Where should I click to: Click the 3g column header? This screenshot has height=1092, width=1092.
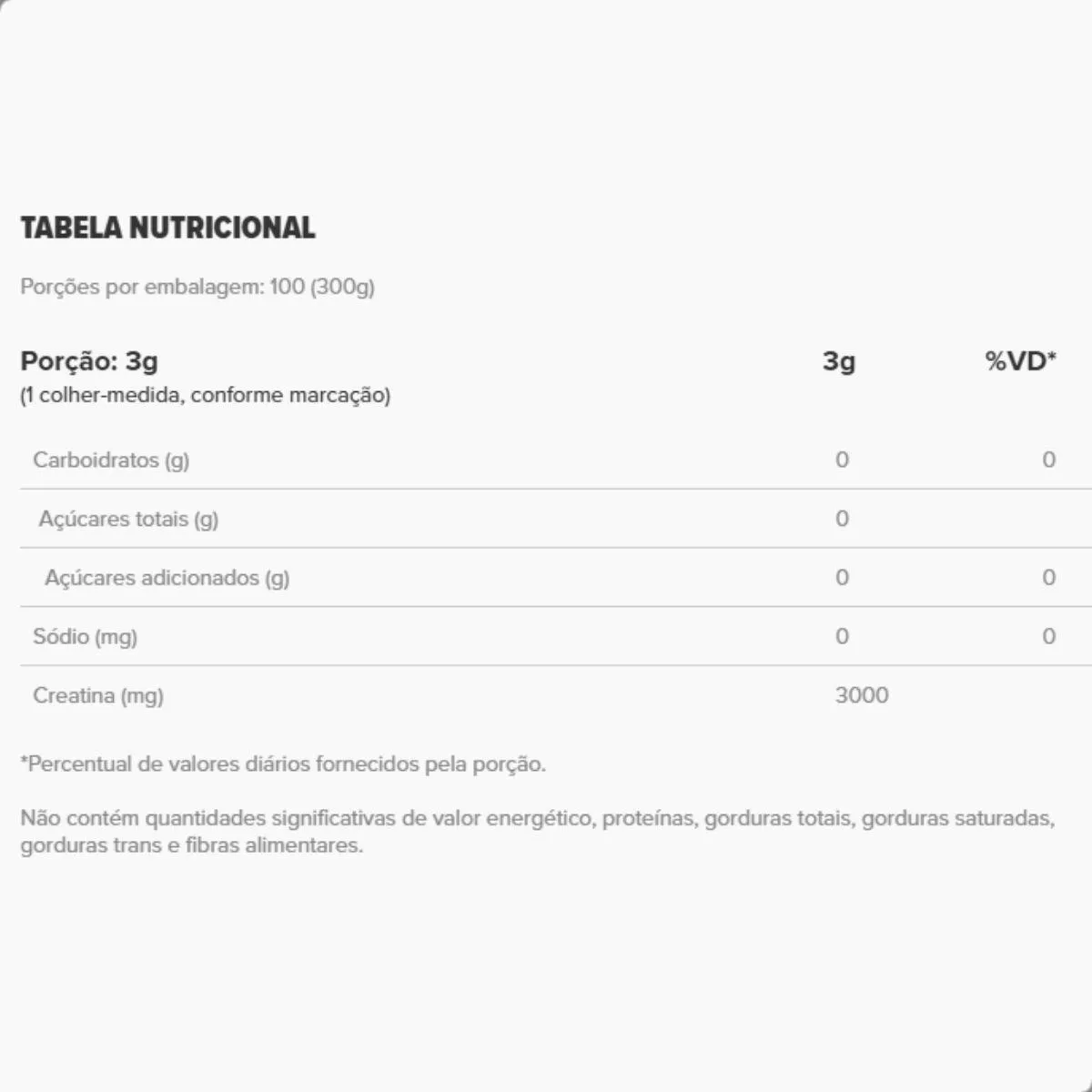coord(838,361)
